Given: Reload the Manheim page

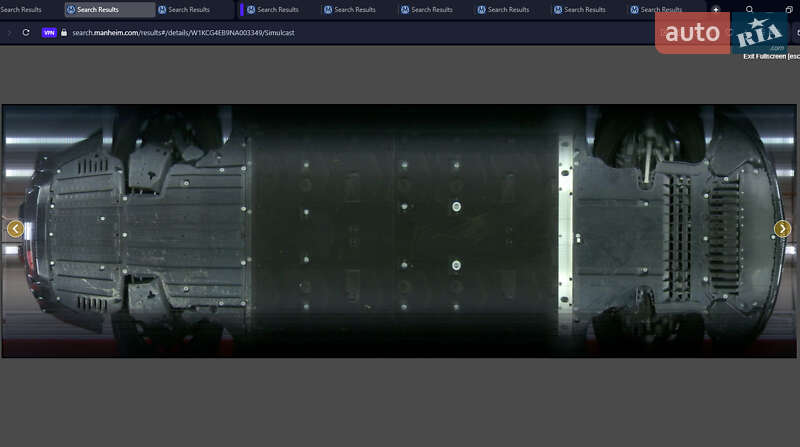Looking at the screenshot, I should point(26,32).
